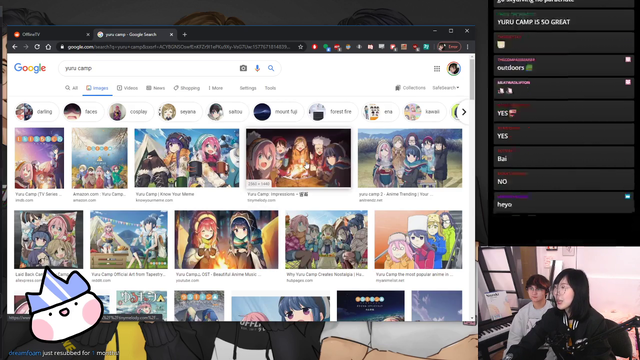The width and height of the screenshot is (640, 360).
Task: Open Yuru Camp TV Series imdb thumbnail
Action: click(39, 158)
